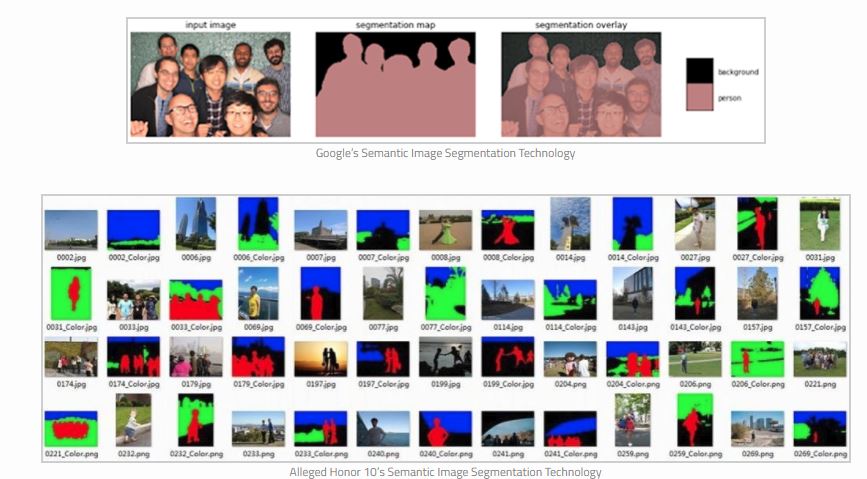Select the 'segmentation map' heading text

[395, 25]
